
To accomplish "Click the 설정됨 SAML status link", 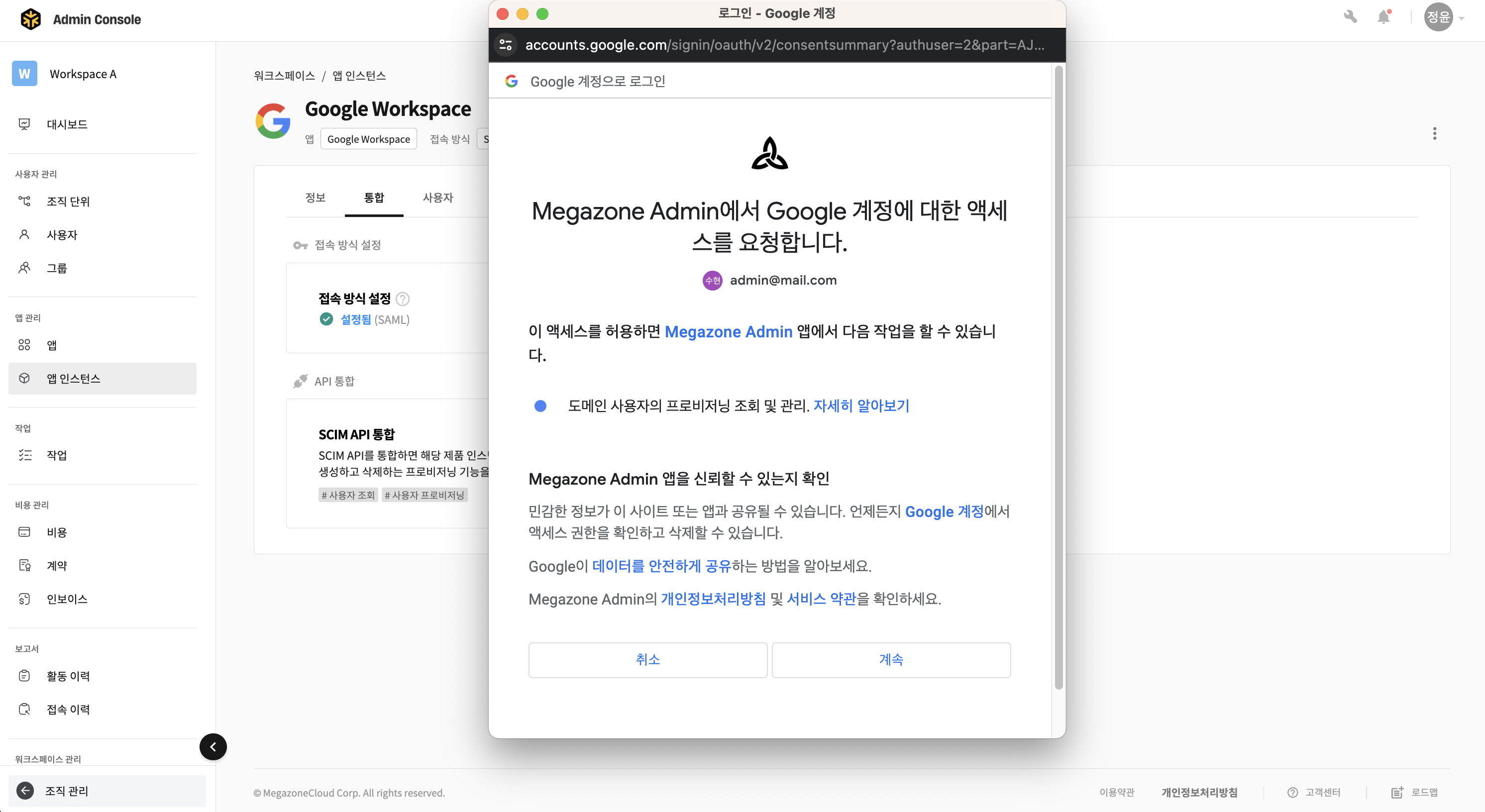I will [356, 319].
